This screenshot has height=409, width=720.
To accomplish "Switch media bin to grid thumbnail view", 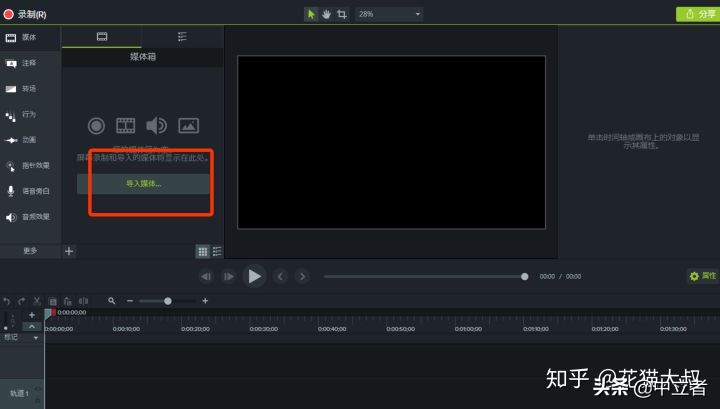I will [x=202, y=252].
